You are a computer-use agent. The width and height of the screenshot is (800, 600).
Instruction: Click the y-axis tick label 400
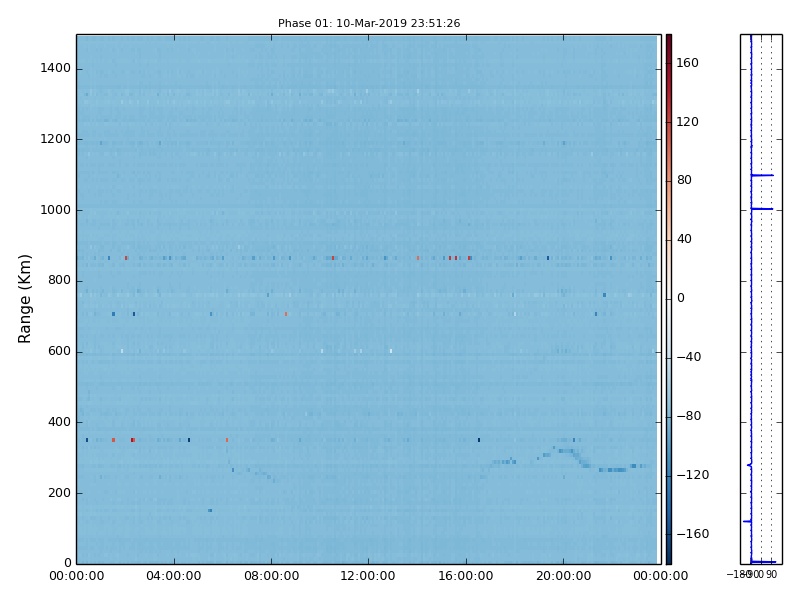pyautogui.click(x=59, y=422)
